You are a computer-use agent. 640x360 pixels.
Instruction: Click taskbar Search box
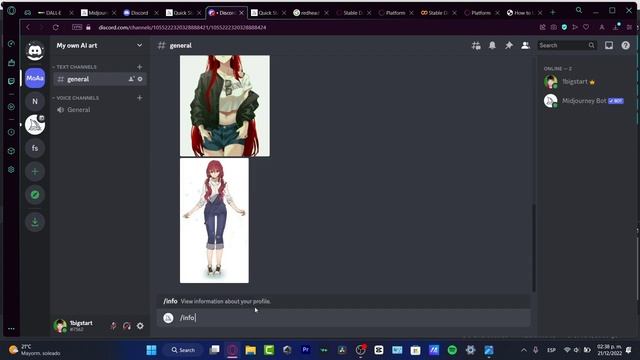click(x=183, y=350)
